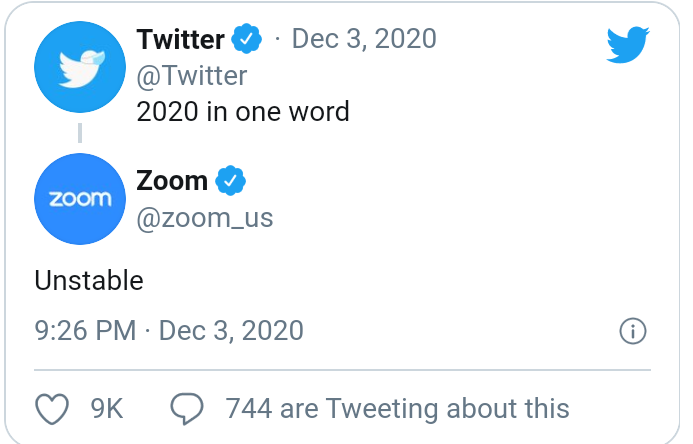Click the thread line connecting the two avatars
The height and width of the screenshot is (444, 693).
(79, 132)
